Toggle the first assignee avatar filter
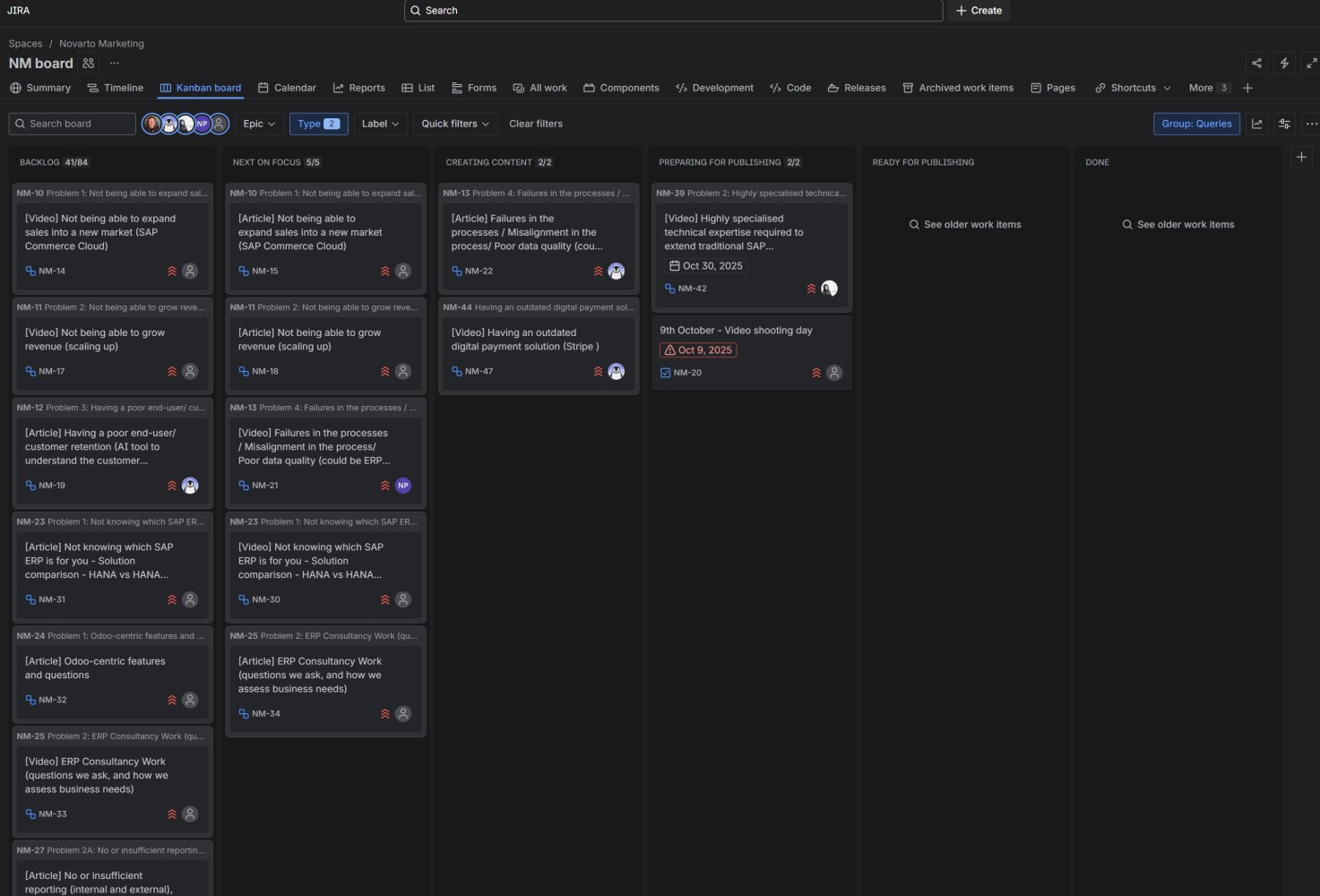 coord(151,124)
